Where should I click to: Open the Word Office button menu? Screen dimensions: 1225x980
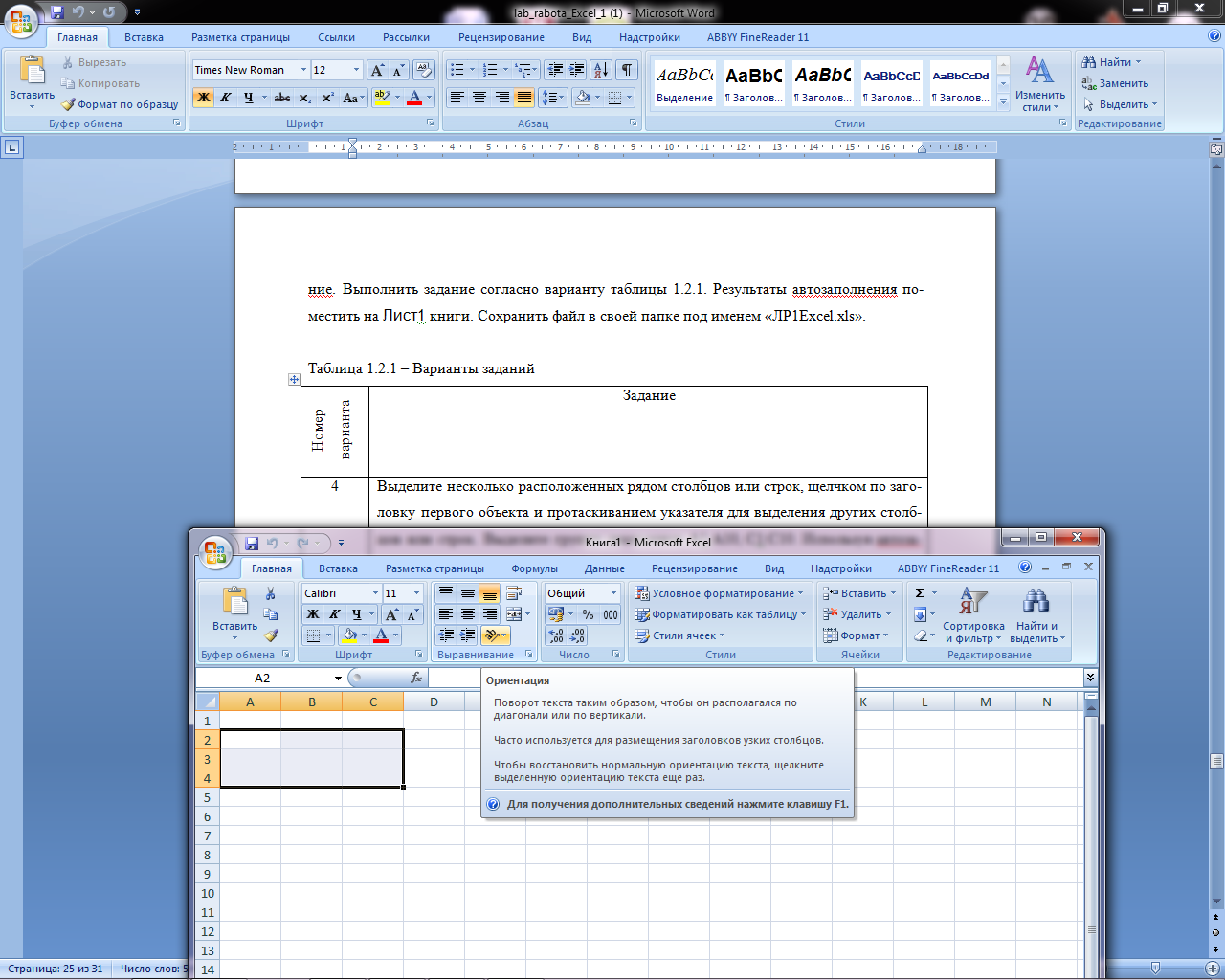coord(21,19)
